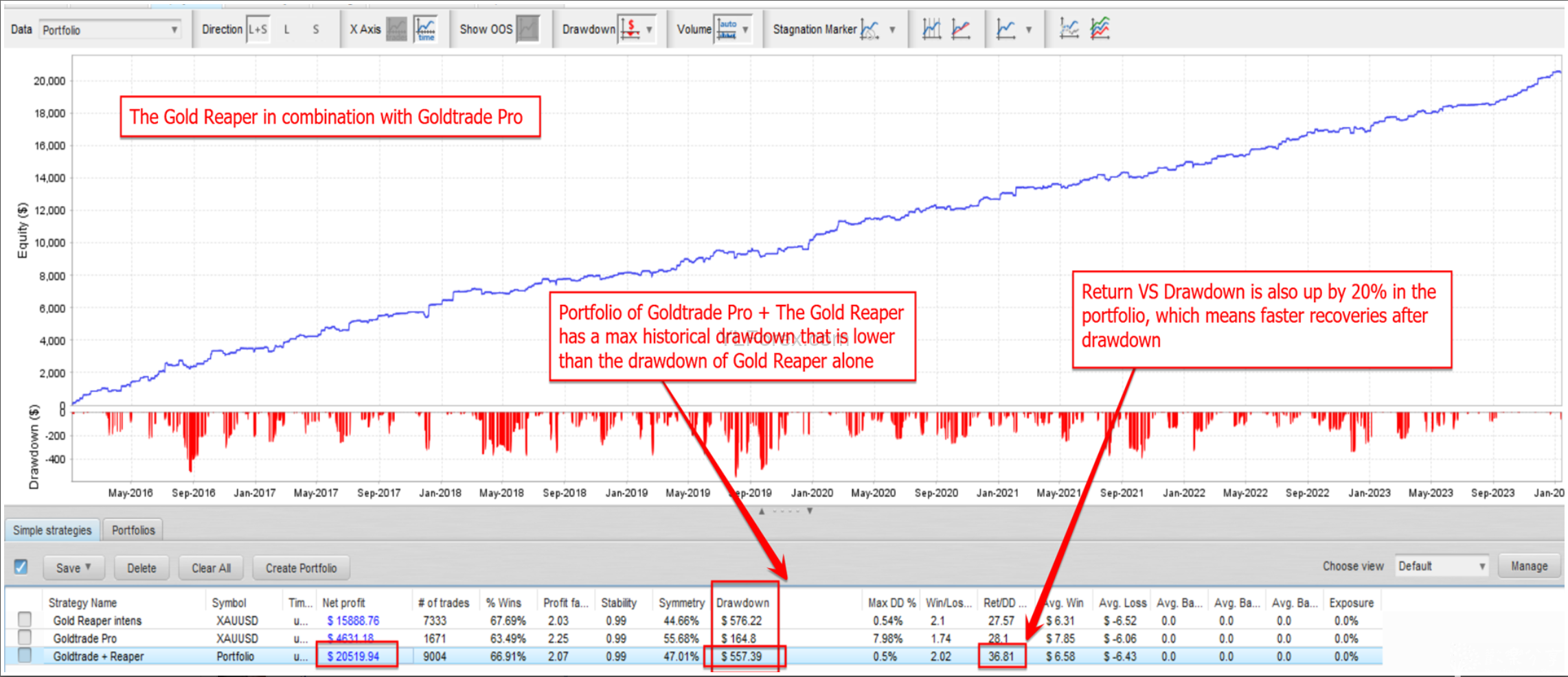Switch to the Portfolios tab
Screen dimensions: 1568x677
click(133, 530)
